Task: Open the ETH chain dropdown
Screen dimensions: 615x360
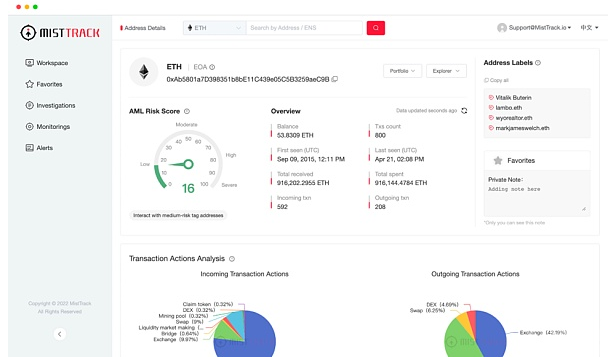Action: tap(215, 28)
